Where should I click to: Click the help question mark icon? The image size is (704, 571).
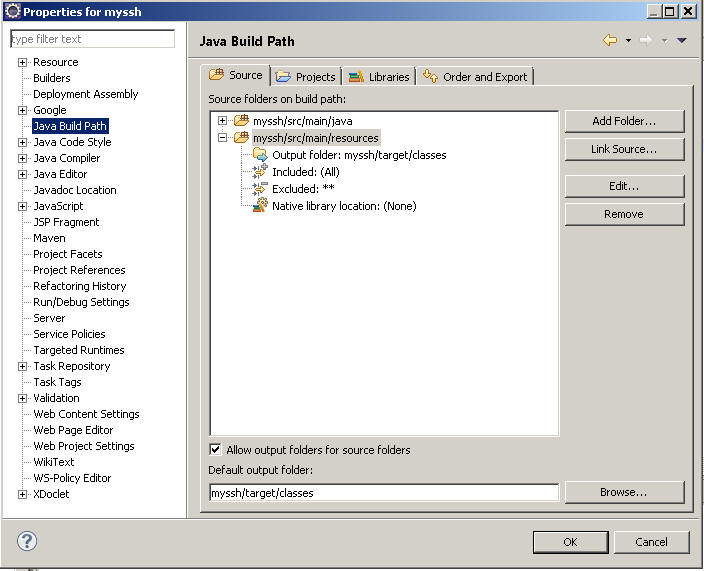[x=27, y=541]
